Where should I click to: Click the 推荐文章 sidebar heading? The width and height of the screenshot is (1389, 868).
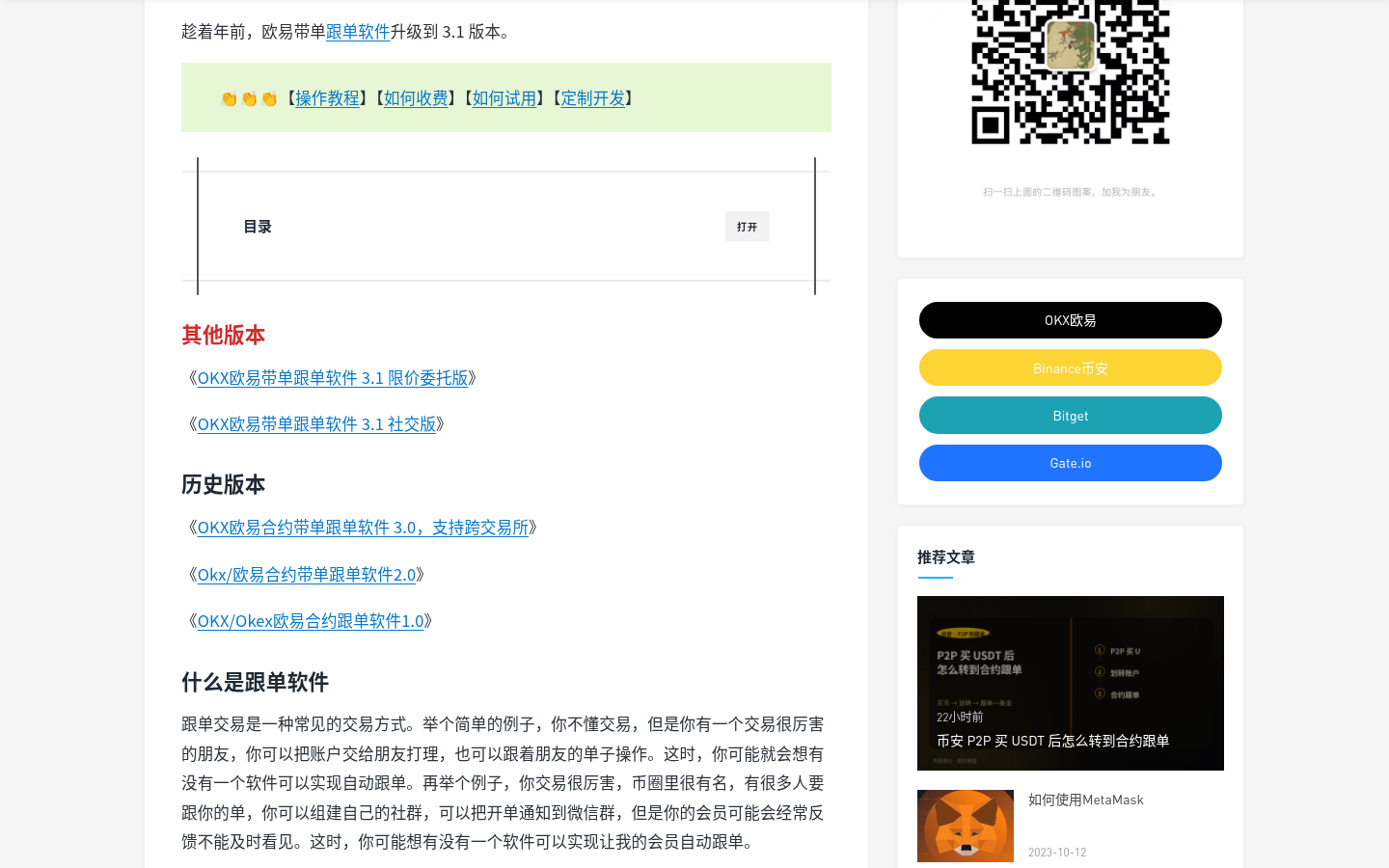tap(946, 557)
